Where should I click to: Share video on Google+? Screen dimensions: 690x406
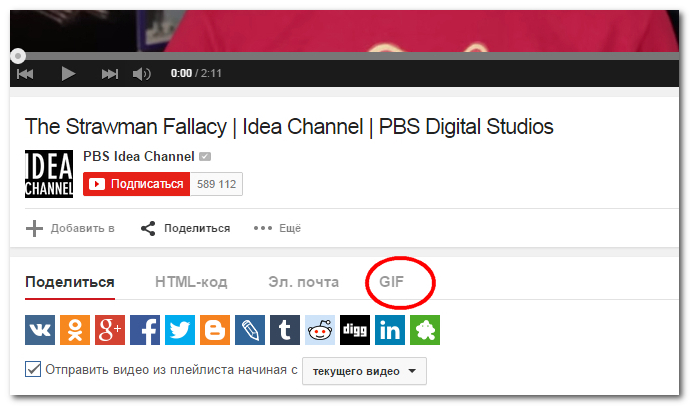[x=110, y=330]
